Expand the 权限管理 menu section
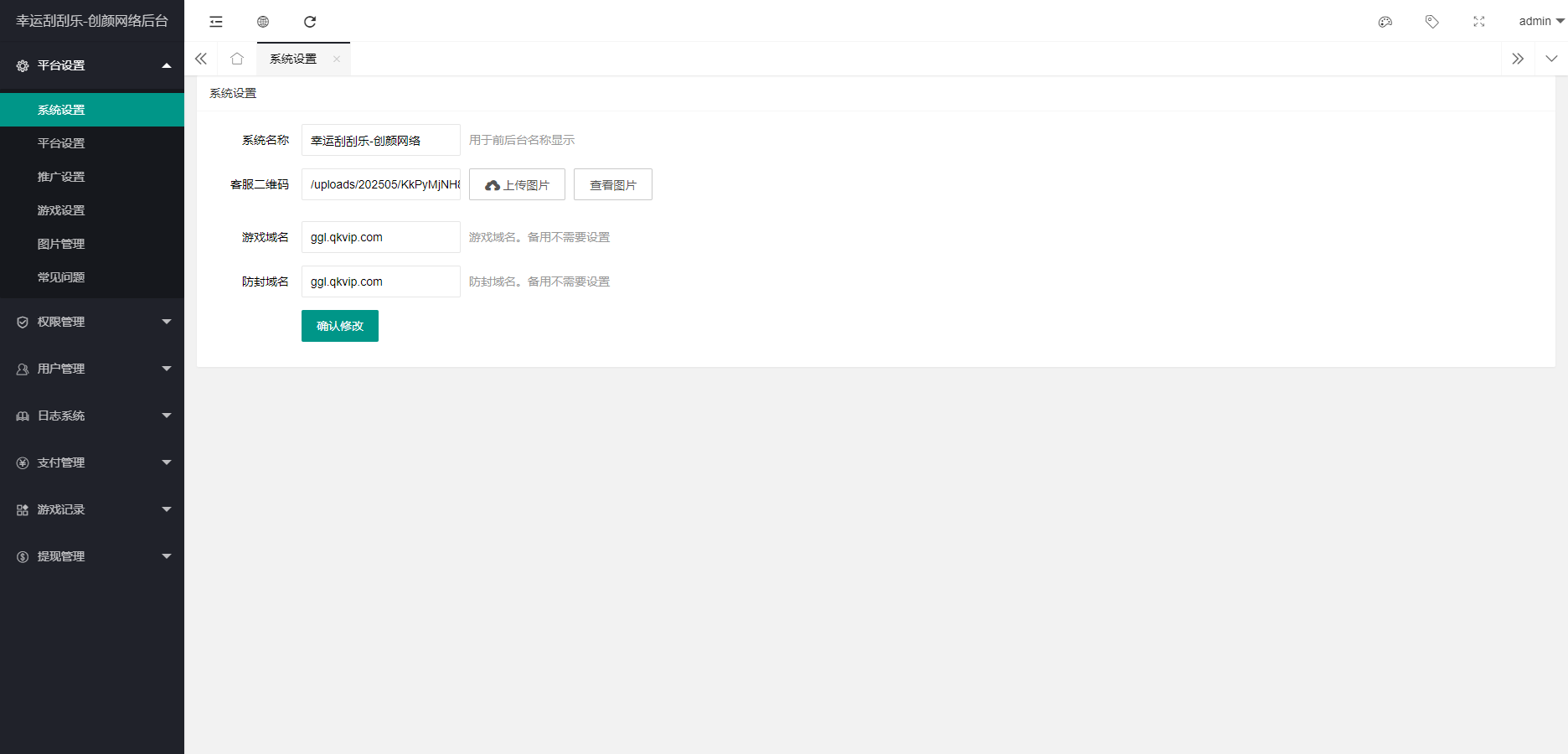1568x754 pixels. click(92, 322)
